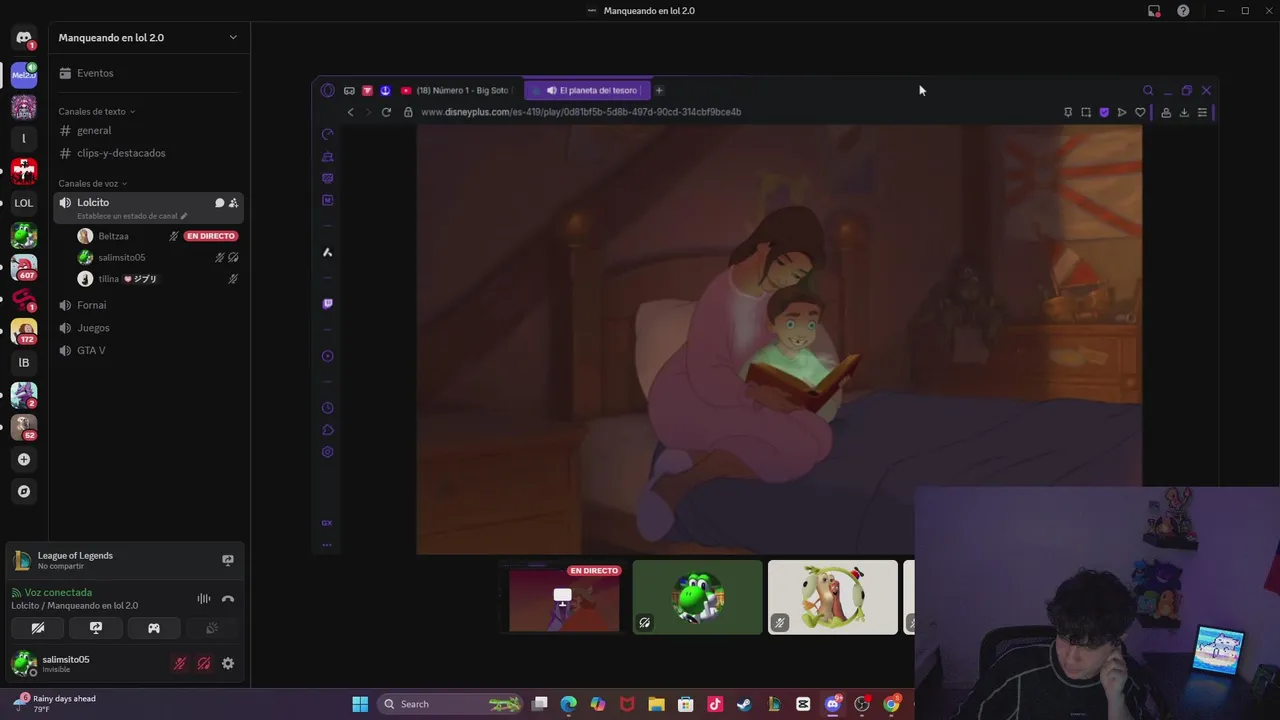This screenshot has width=1280, height=720.
Task: Switch to the El planeta del tesoro tab
Action: [x=590, y=90]
